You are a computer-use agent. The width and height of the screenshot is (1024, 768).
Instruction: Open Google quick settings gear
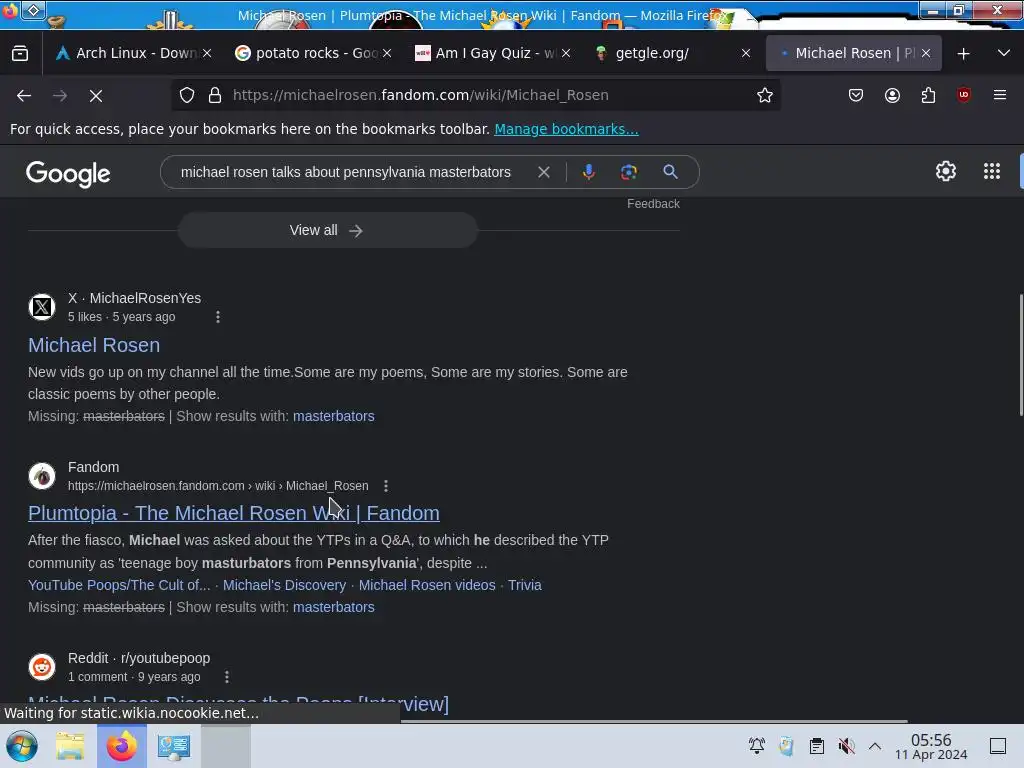click(946, 171)
